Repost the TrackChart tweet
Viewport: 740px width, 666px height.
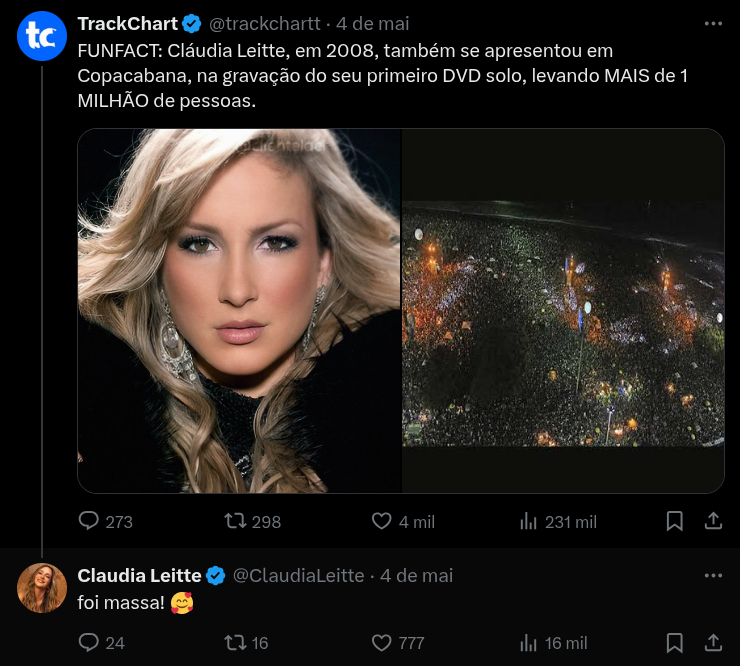pos(236,521)
